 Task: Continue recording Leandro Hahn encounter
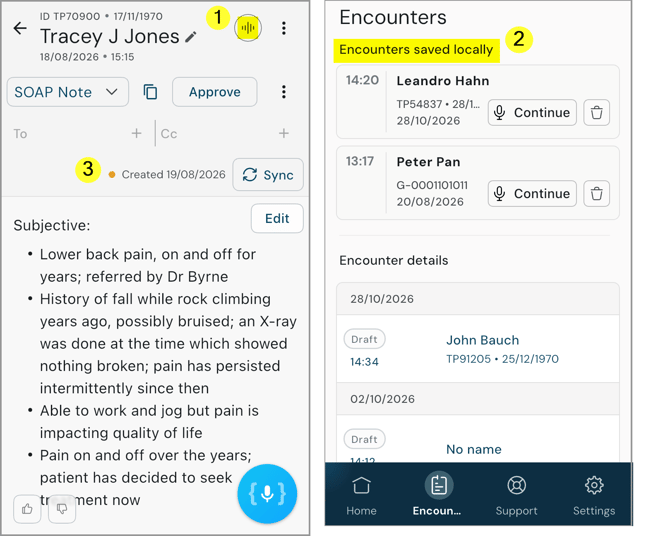[532, 112]
